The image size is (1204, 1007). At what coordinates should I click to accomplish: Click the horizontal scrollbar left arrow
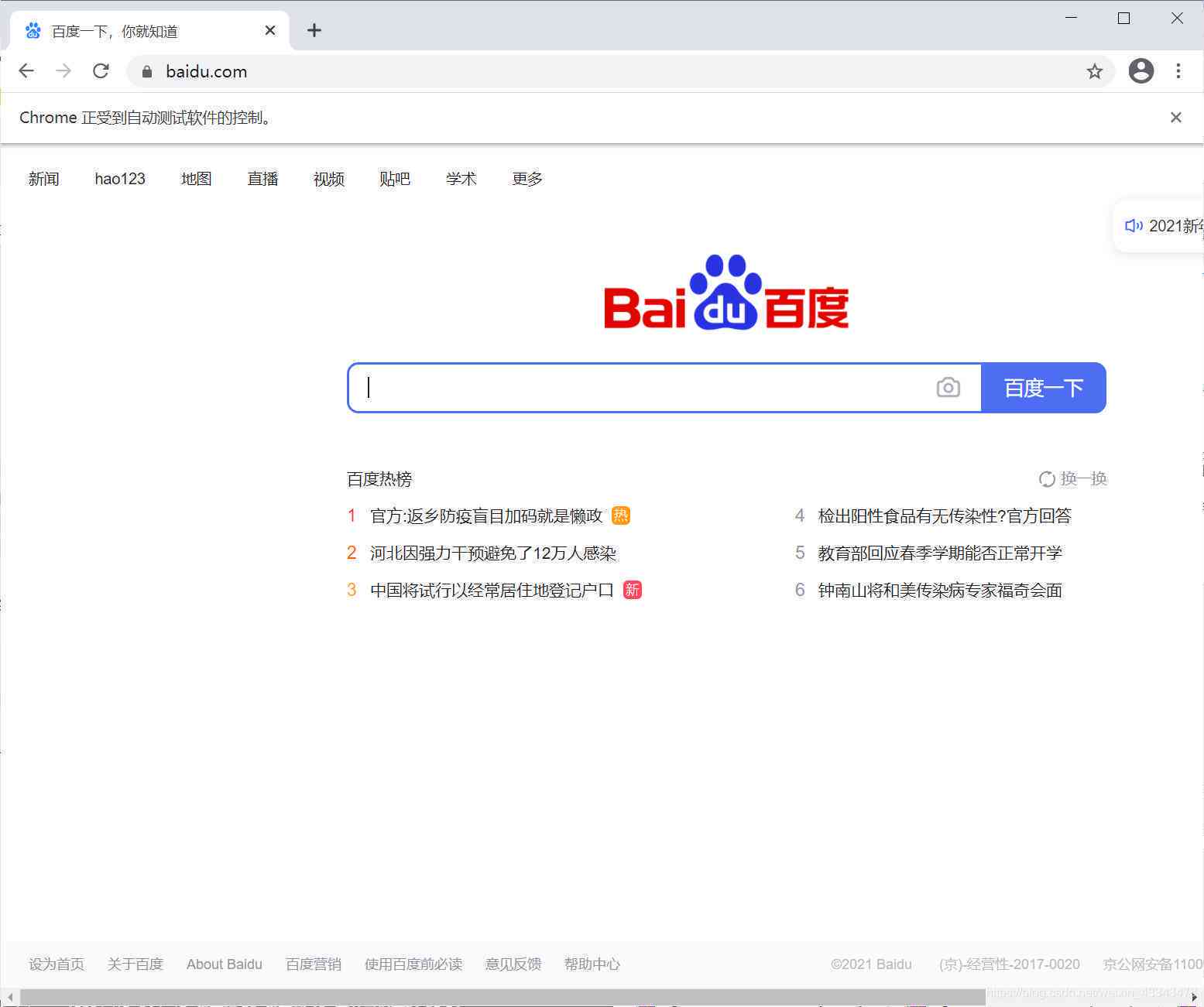tap(9, 997)
